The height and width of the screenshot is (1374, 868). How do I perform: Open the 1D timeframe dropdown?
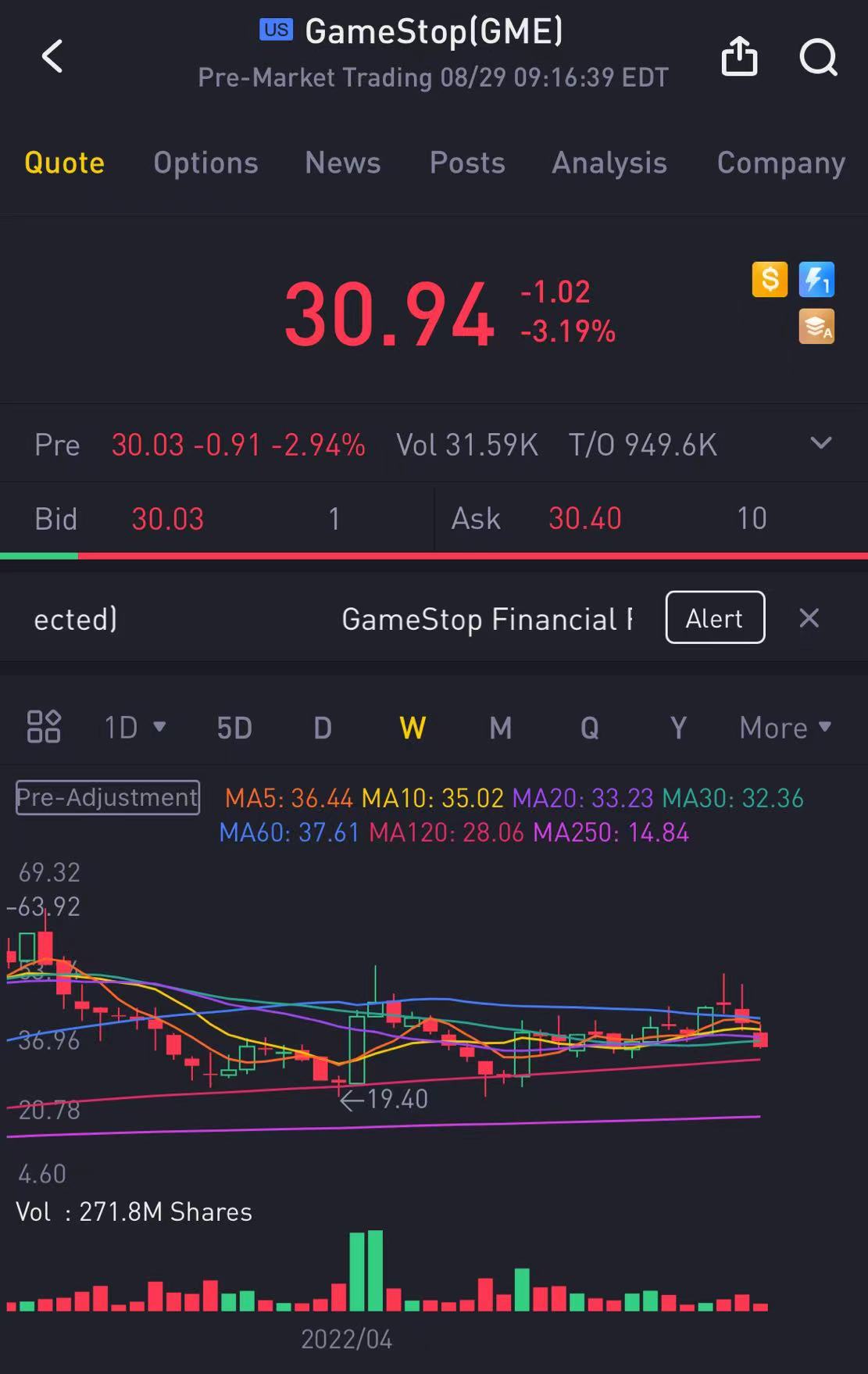(x=134, y=728)
